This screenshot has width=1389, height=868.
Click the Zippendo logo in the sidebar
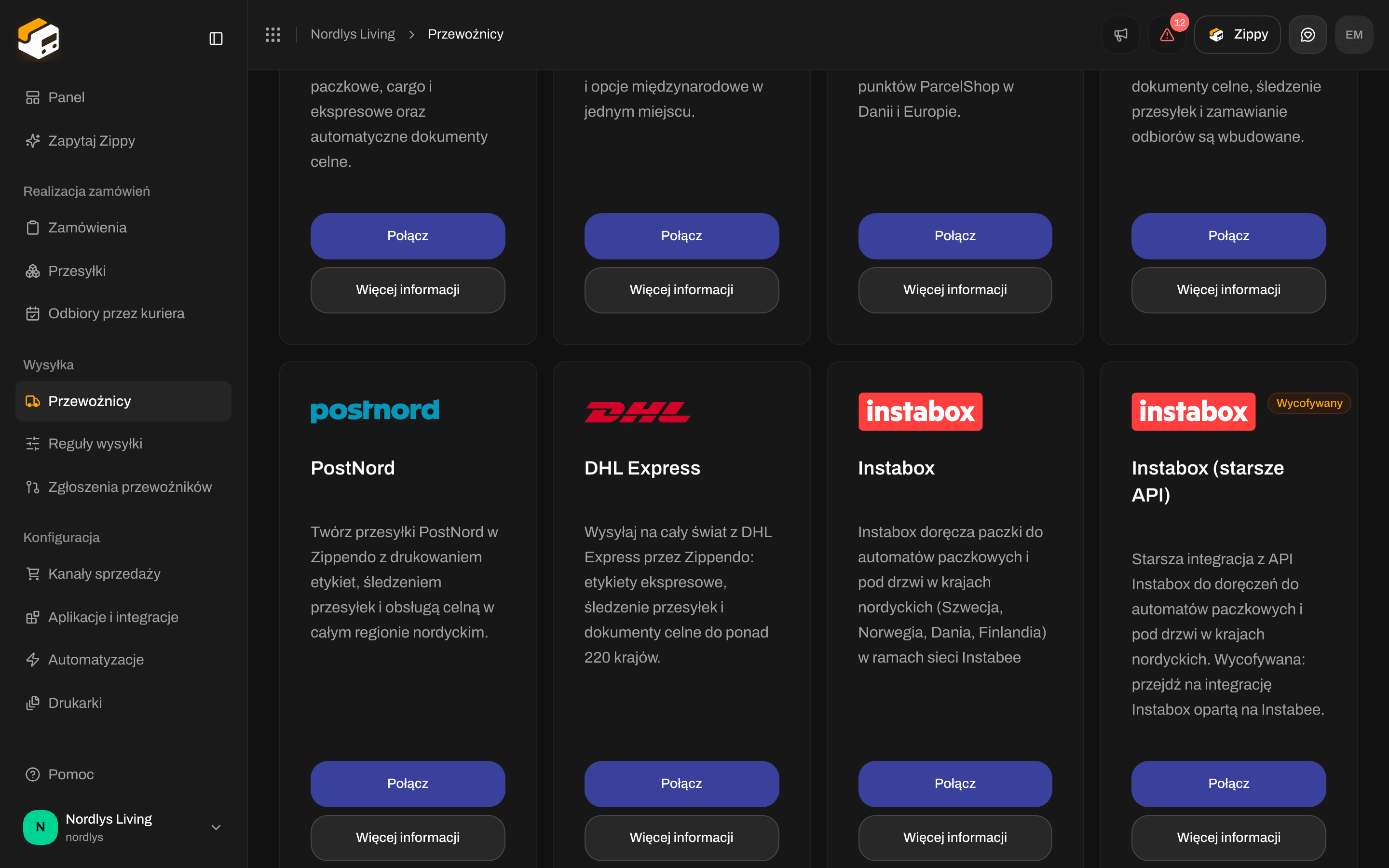39,39
